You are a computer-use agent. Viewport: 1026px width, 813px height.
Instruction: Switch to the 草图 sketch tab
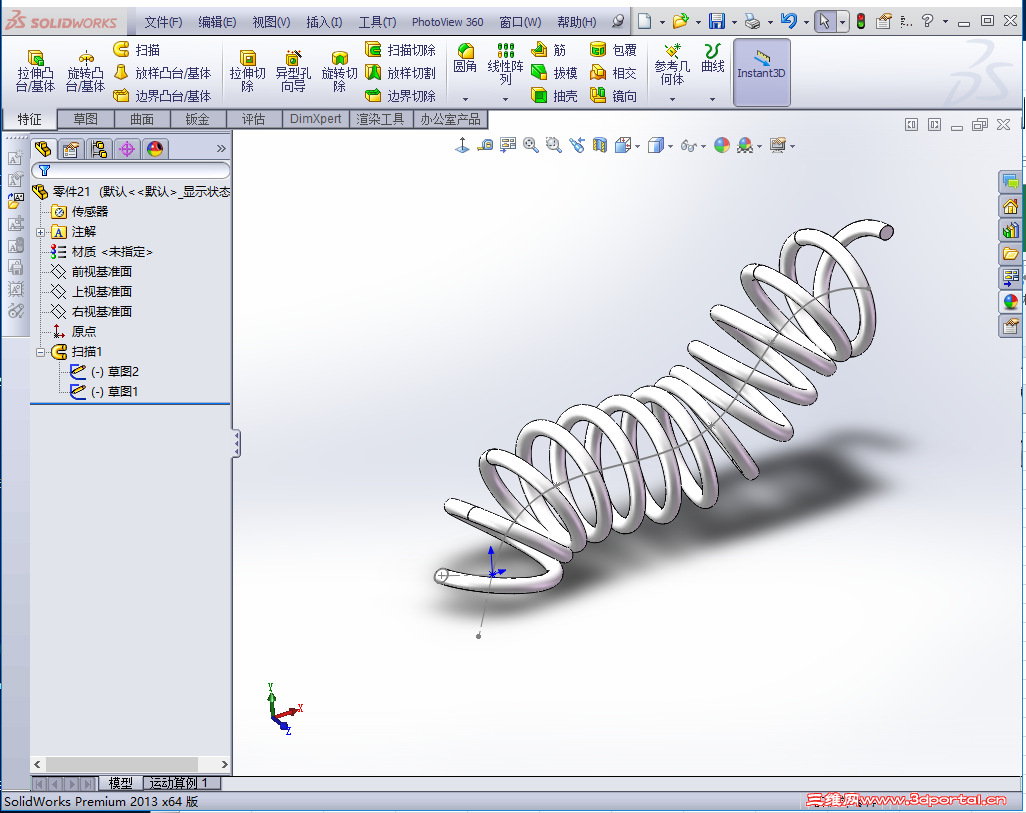pos(86,119)
